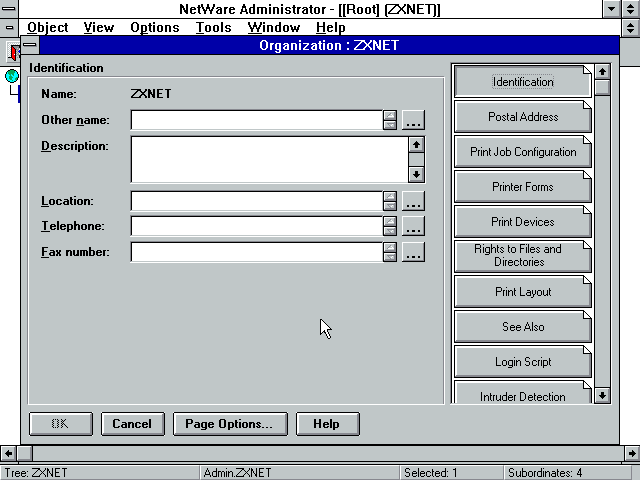
Task: Open the Window menu
Action: click(273, 27)
